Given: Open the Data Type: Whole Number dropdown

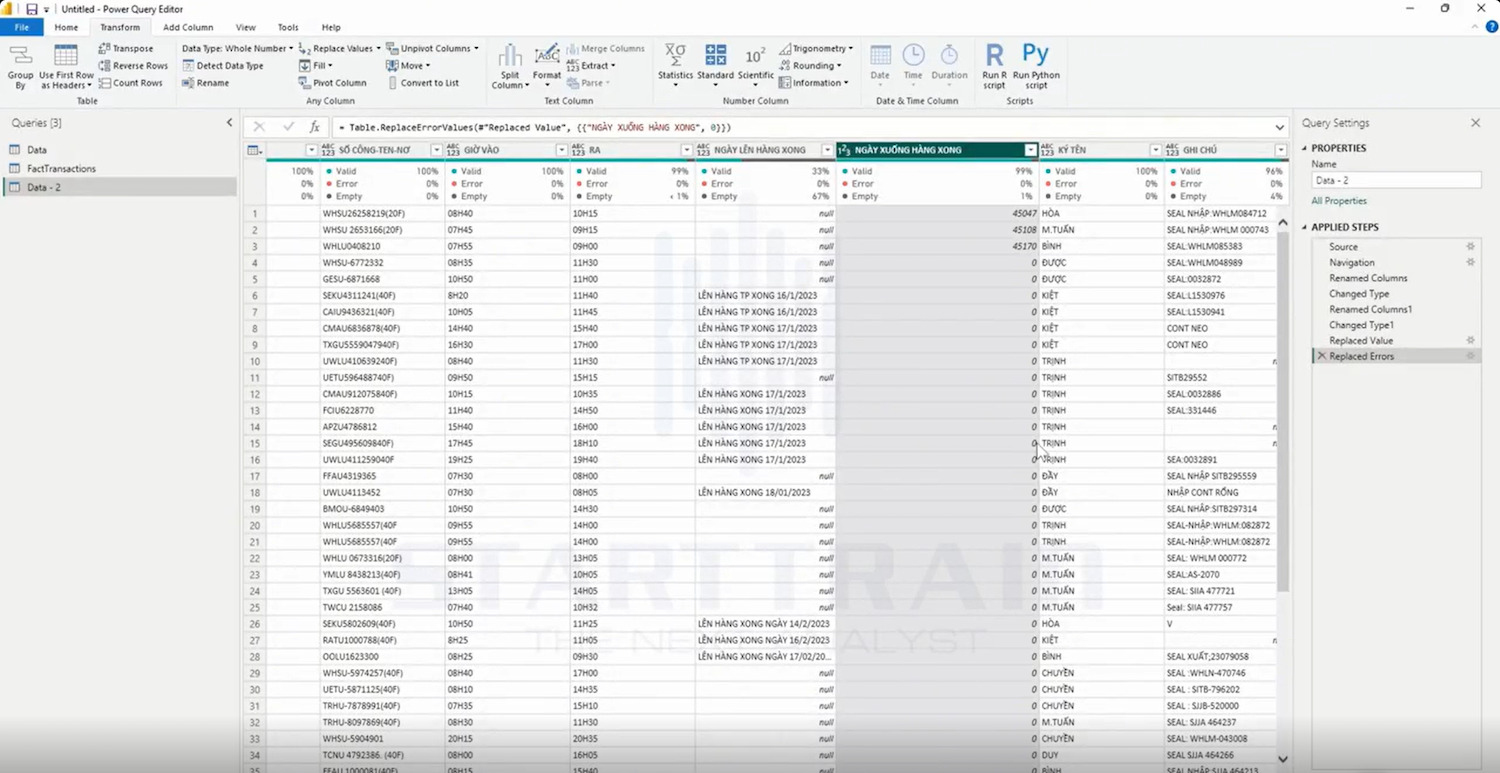Looking at the screenshot, I should (x=237, y=48).
